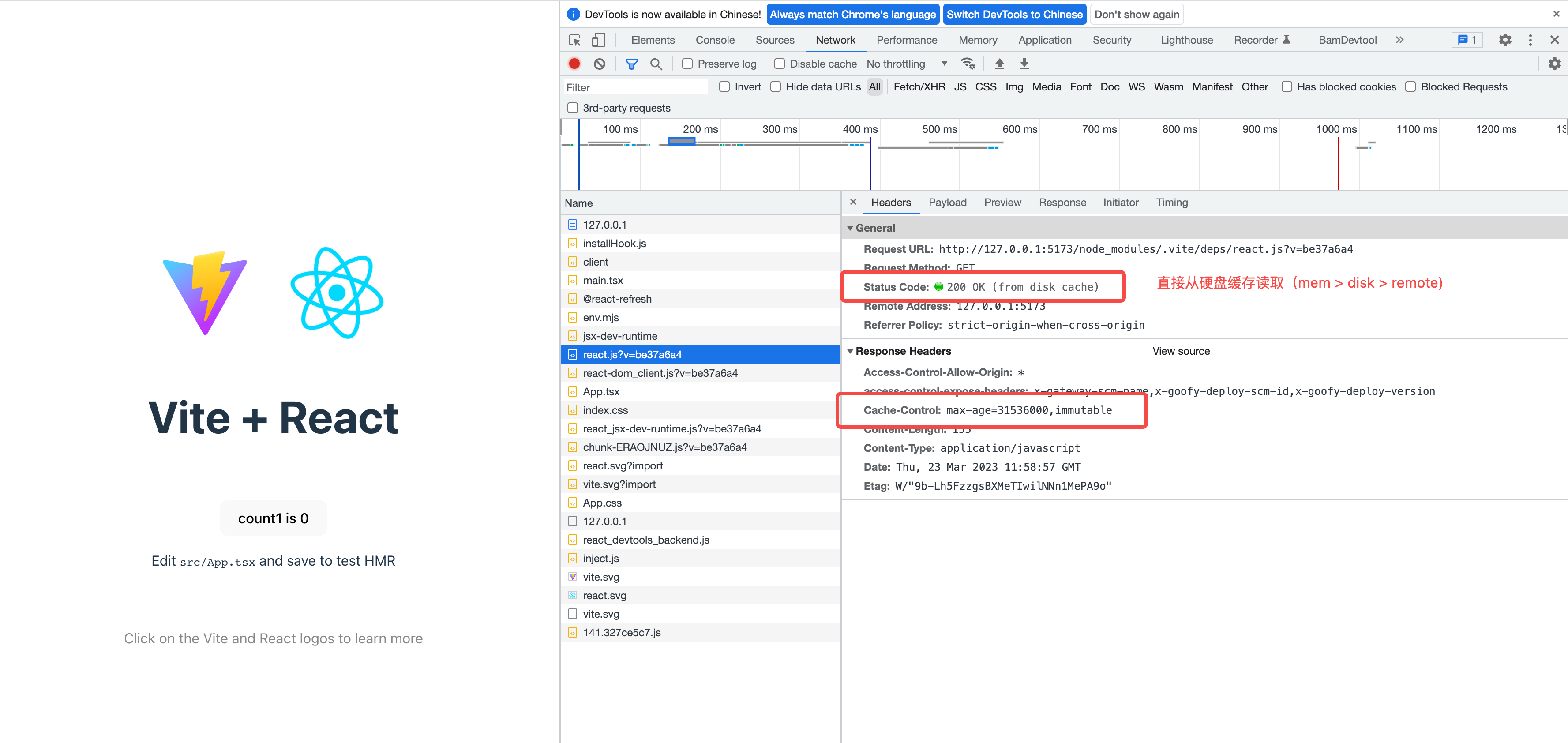Show more DevTools tabs chevron
This screenshot has height=743, width=1568.
[x=1399, y=40]
